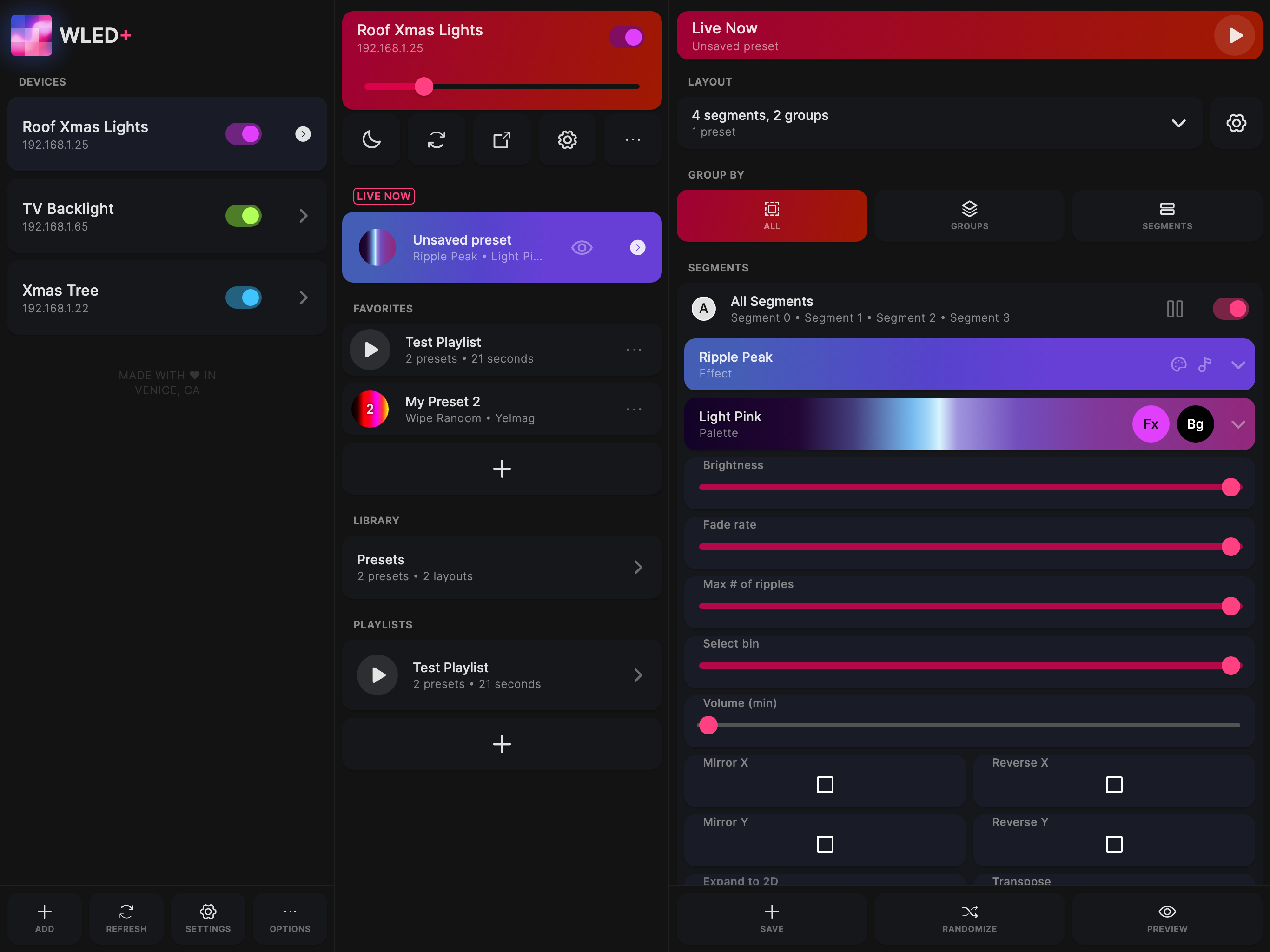Check the Reverse Y checkbox
The image size is (1270, 952).
point(1114,844)
